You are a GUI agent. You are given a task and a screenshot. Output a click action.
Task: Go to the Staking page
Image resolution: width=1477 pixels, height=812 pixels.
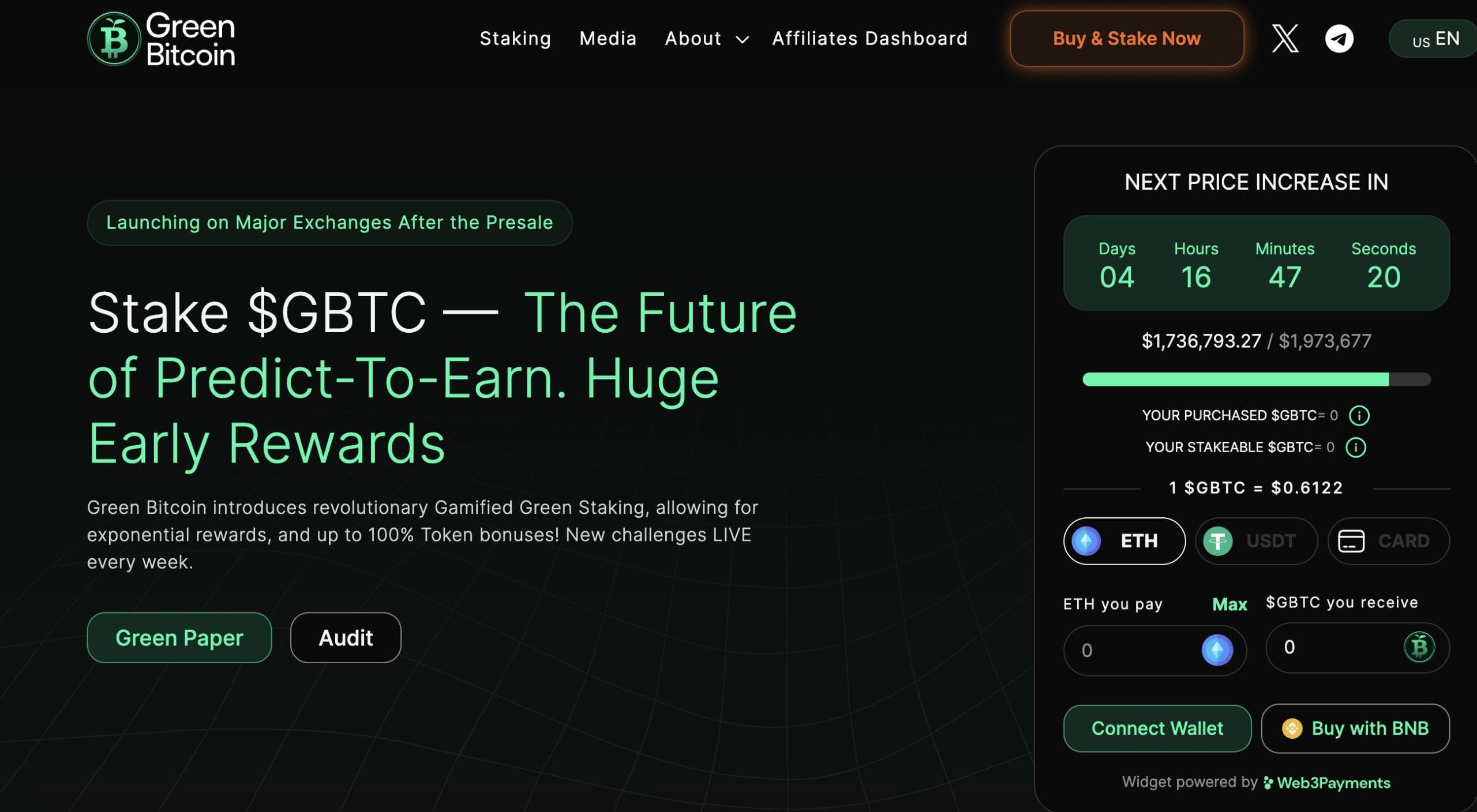(x=515, y=39)
